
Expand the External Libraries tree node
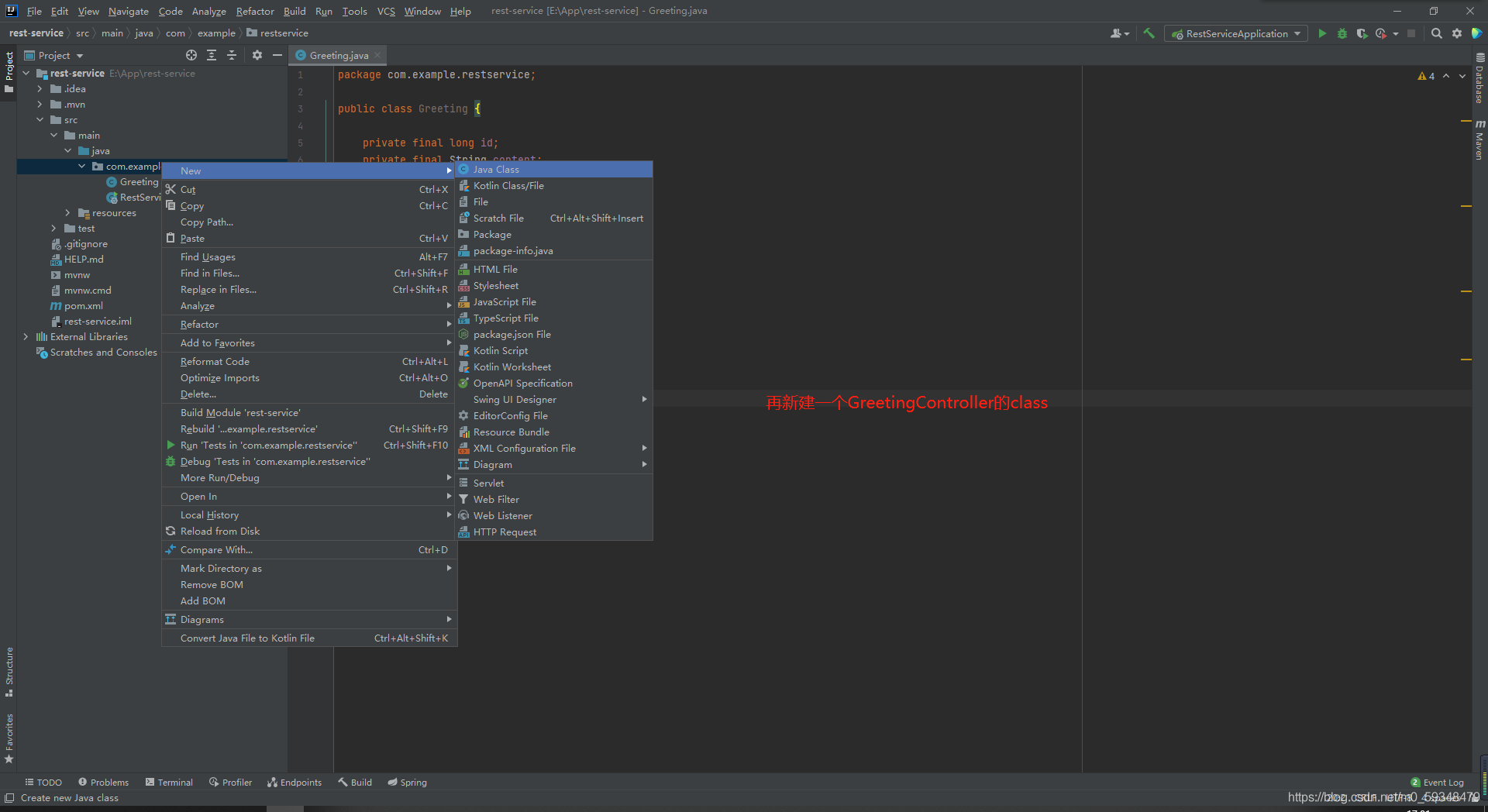26,336
